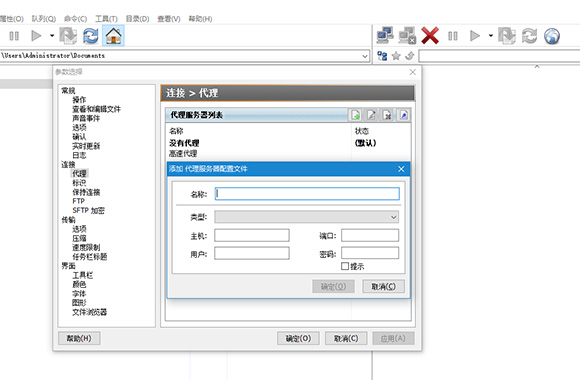Image resolution: width=580 pixels, height=380 pixels.
Task: Open the 类型 dropdown
Action: coord(307,217)
